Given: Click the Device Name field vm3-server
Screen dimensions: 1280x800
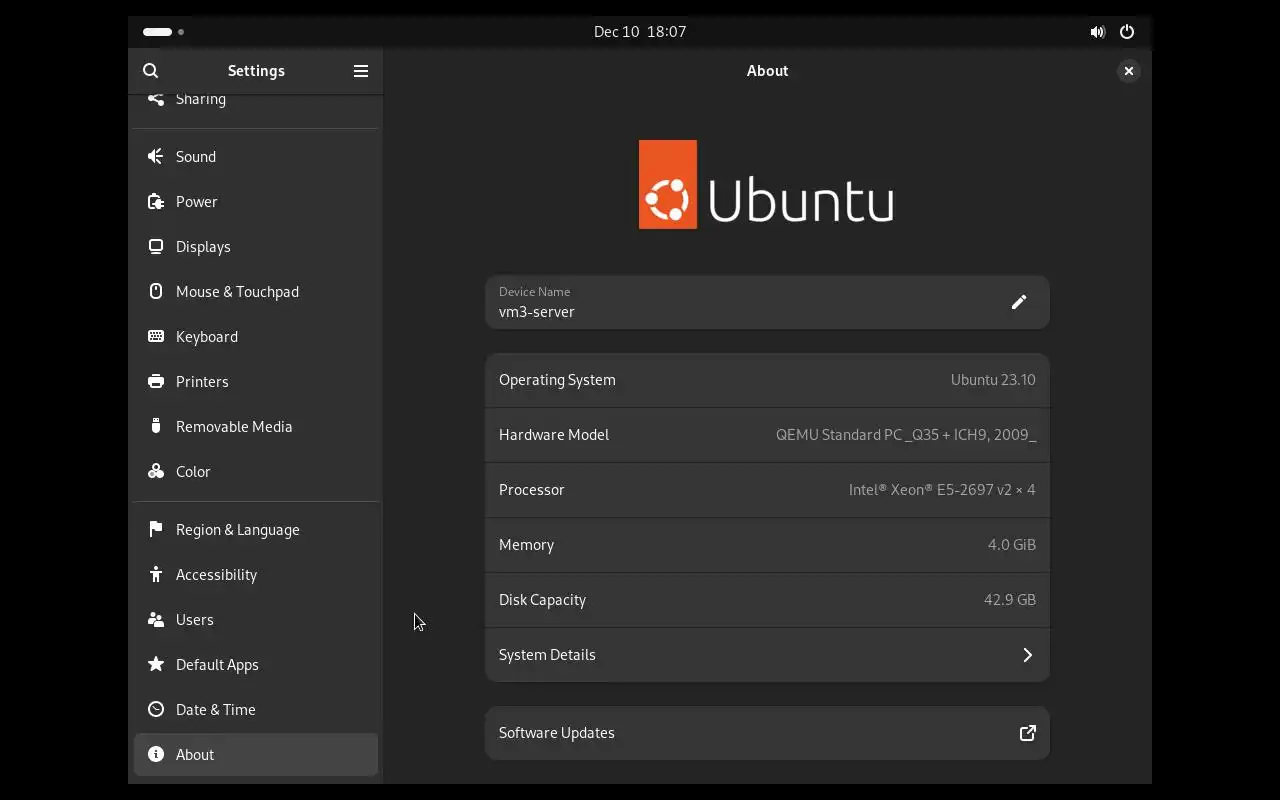Looking at the screenshot, I should pos(767,302).
